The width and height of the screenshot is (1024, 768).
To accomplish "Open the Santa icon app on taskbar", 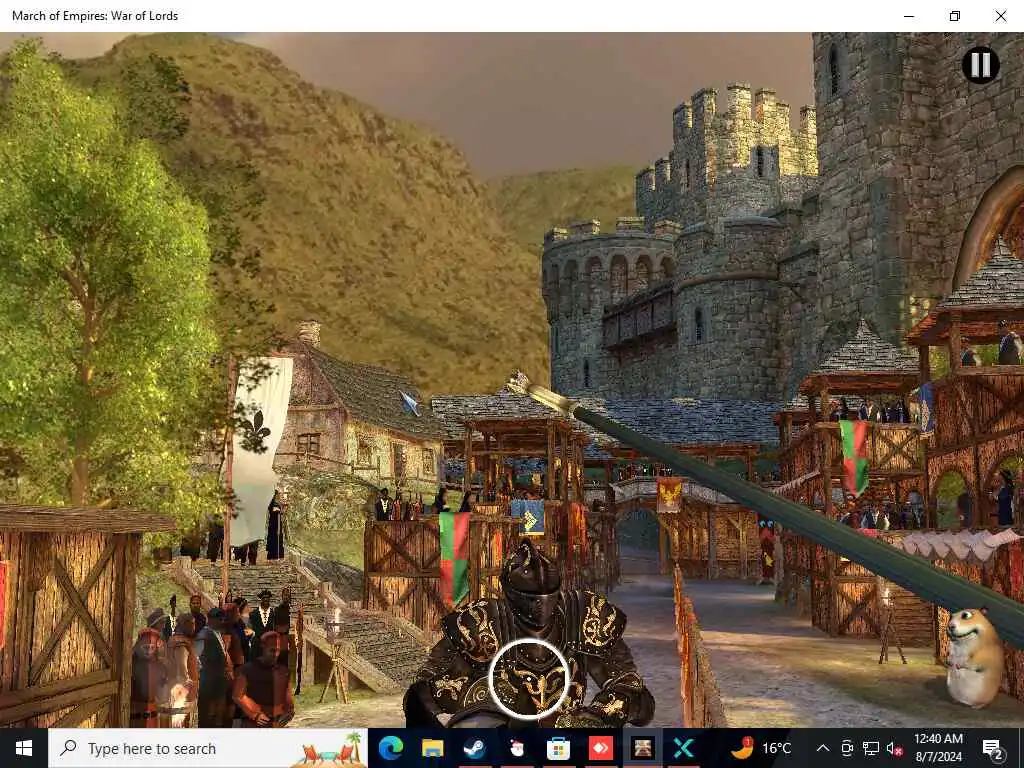I will pyautogui.click(x=516, y=748).
